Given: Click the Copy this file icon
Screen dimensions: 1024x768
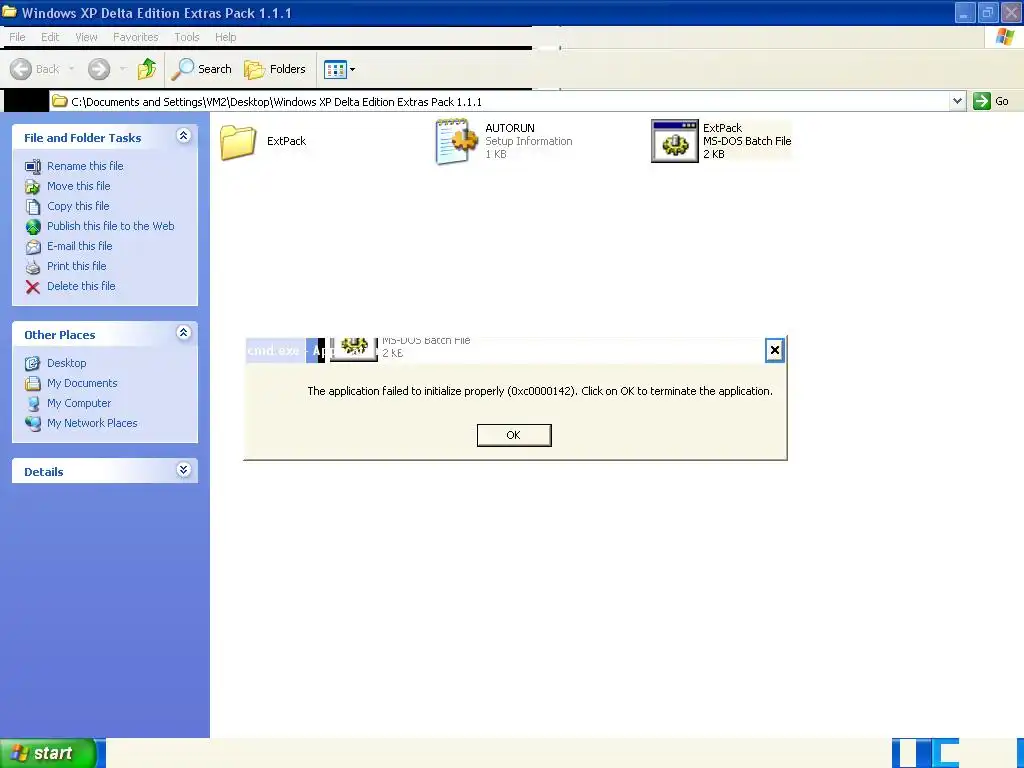Looking at the screenshot, I should pos(33,206).
